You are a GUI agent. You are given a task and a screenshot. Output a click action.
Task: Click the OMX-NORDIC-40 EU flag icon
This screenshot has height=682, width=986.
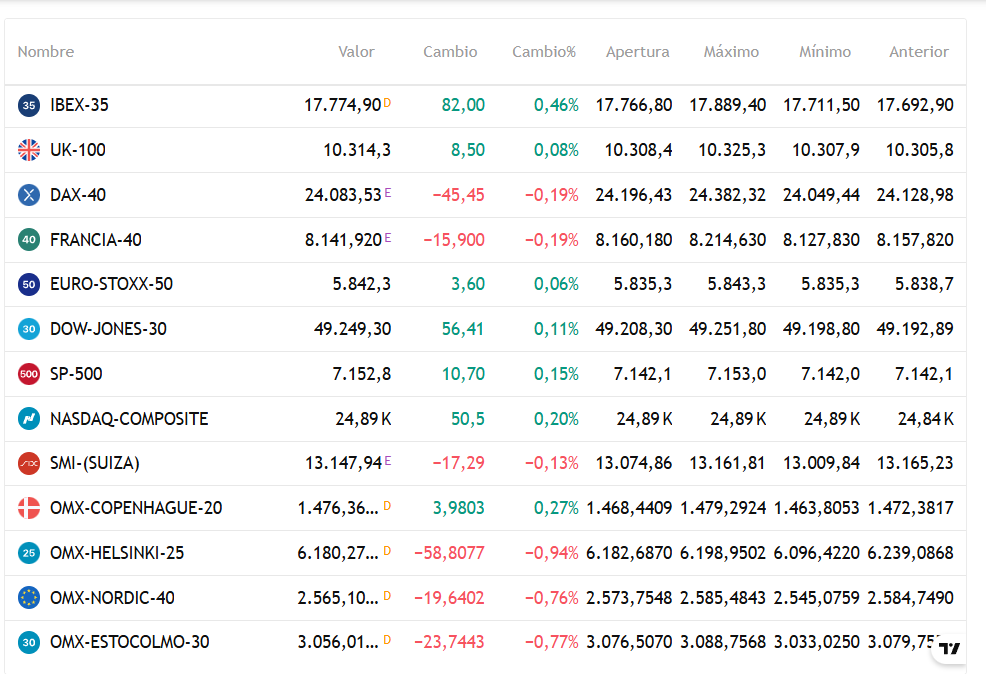tap(29, 598)
